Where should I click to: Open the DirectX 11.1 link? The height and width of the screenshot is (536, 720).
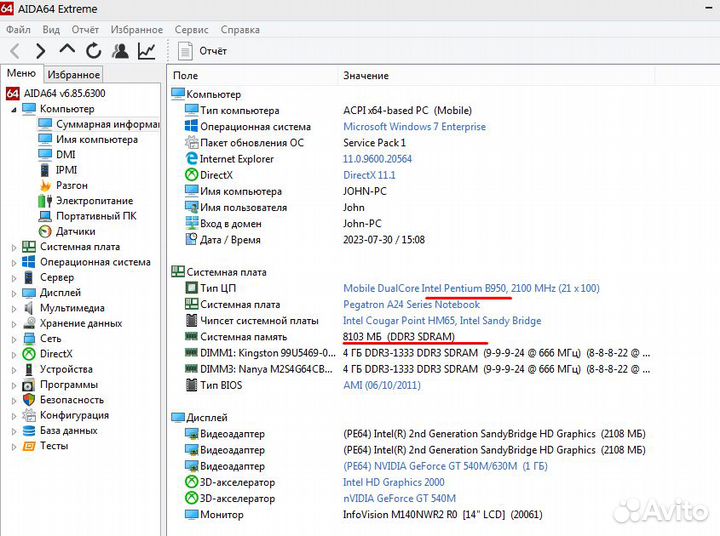[x=369, y=175]
